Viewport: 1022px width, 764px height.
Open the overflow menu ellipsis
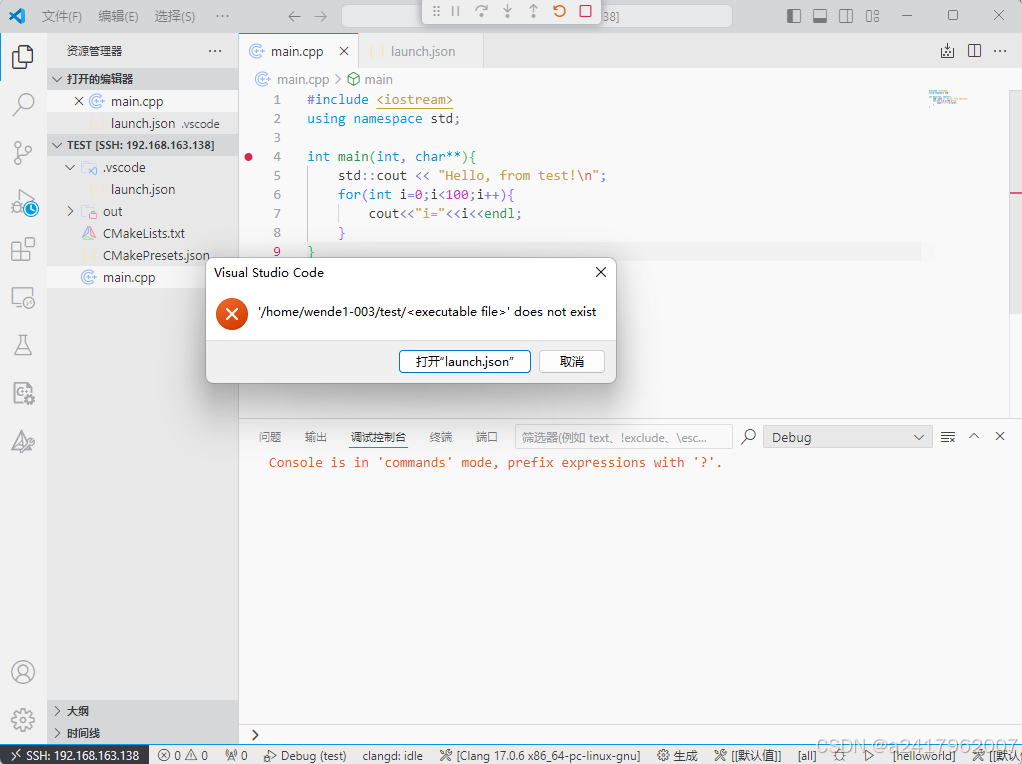[222, 16]
